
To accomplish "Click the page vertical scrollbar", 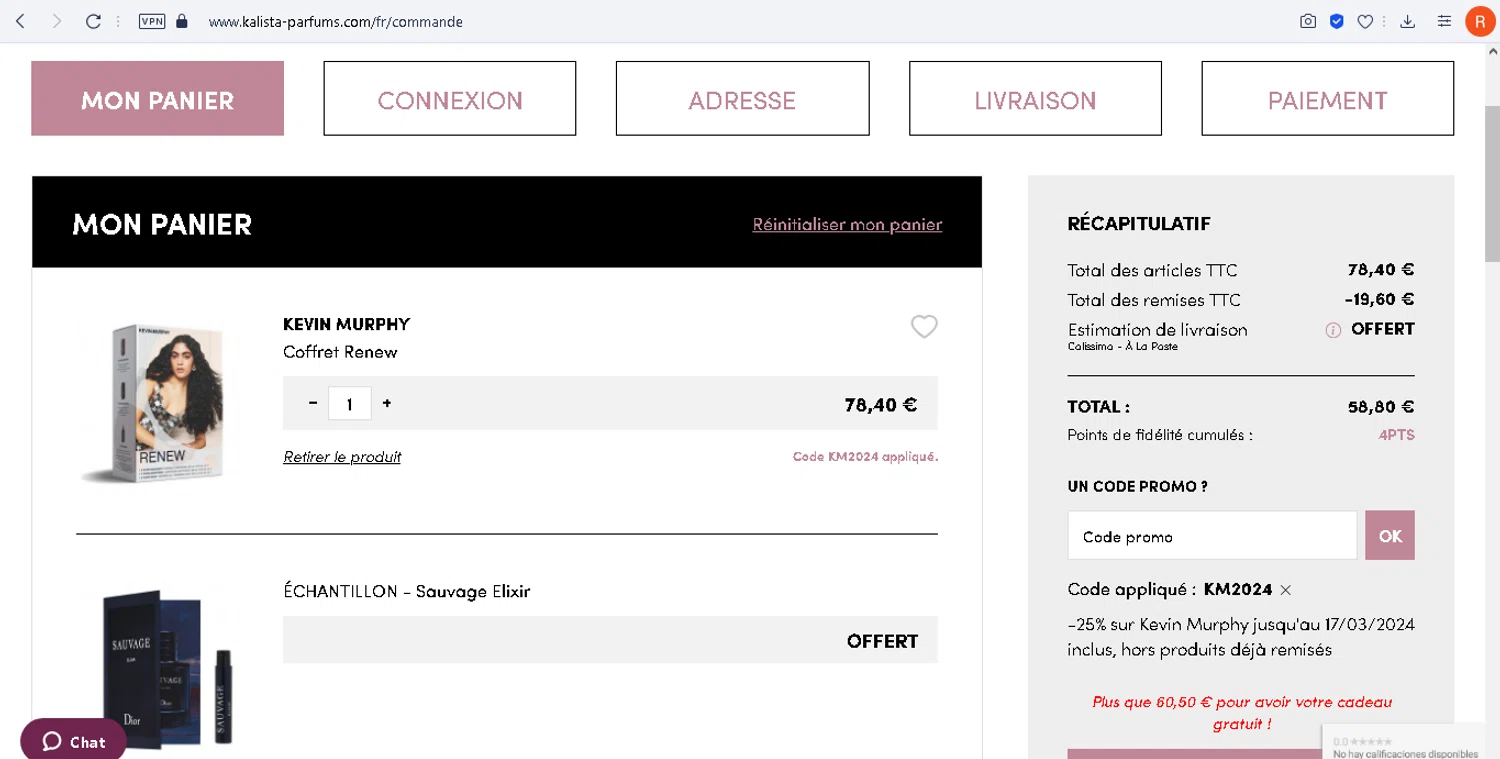I will tap(1492, 183).
